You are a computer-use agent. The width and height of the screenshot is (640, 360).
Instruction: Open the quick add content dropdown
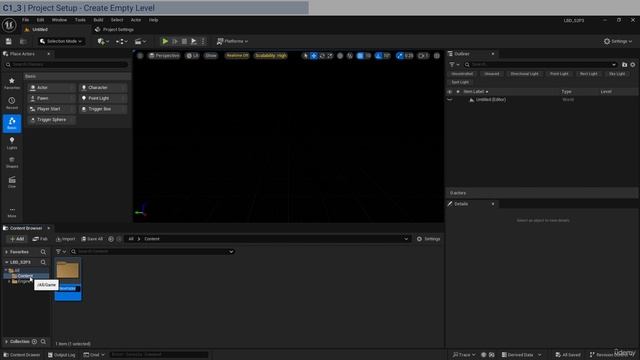(103, 41)
